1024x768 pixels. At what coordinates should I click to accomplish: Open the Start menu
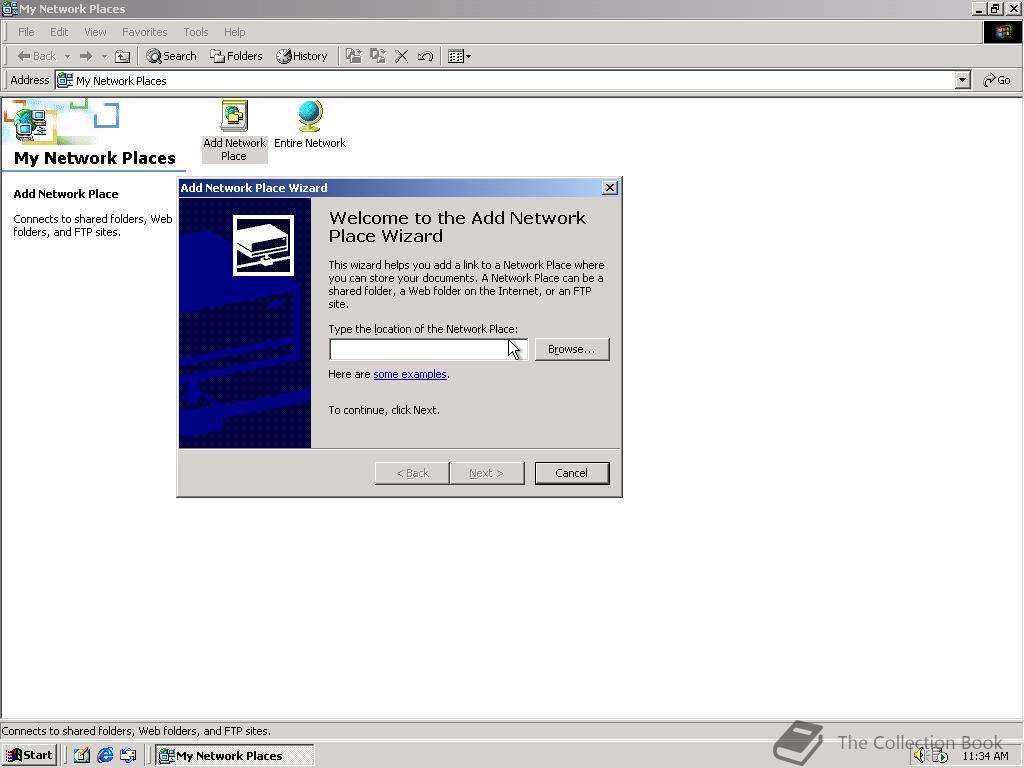(29, 756)
